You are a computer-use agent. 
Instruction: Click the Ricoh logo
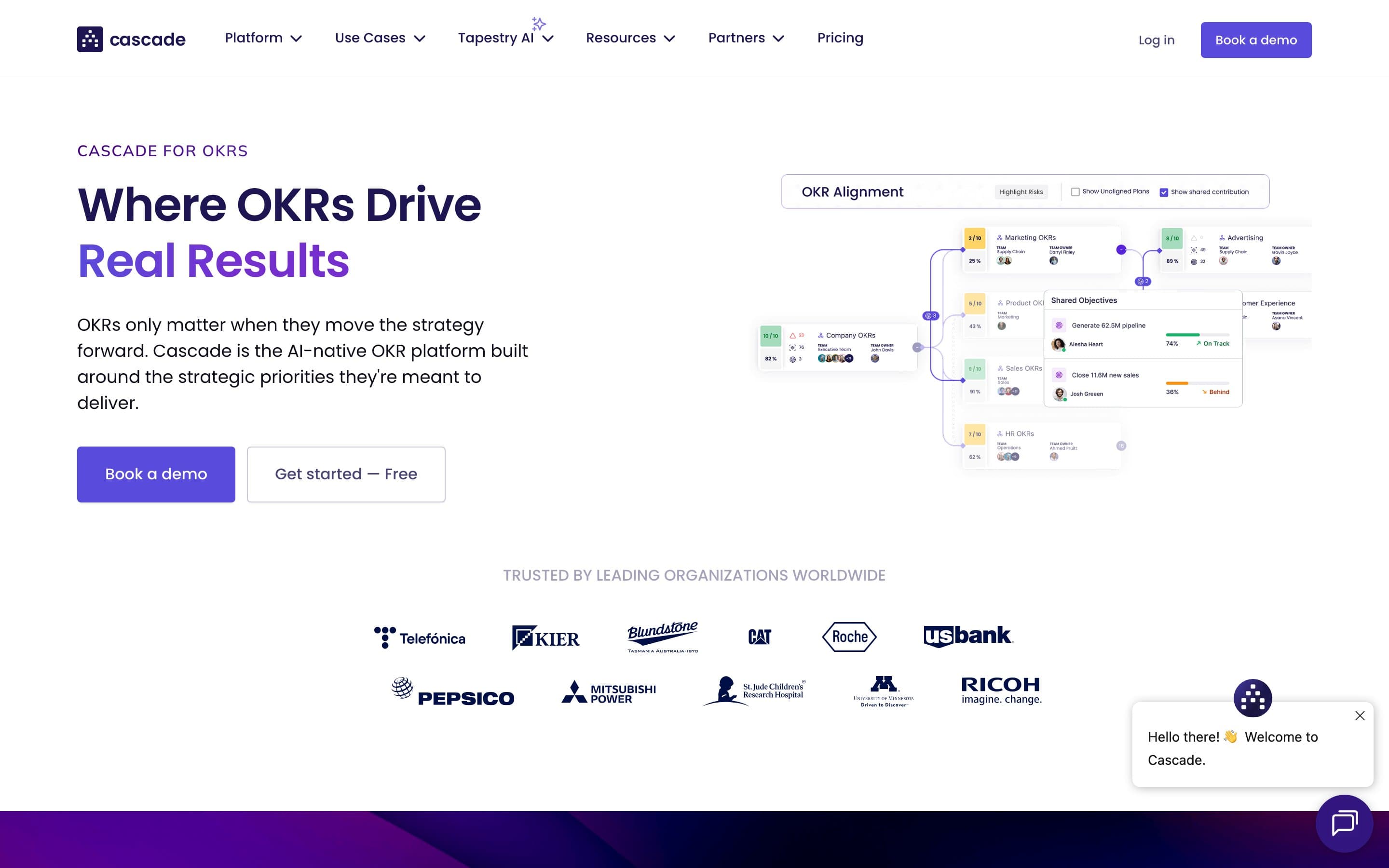(x=1002, y=691)
